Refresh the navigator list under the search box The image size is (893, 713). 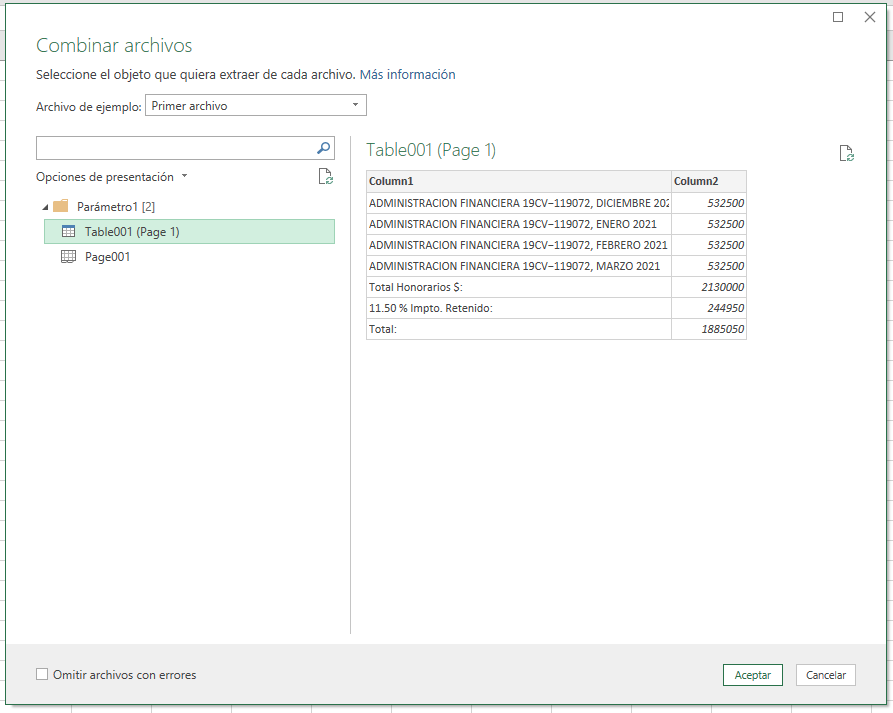pyautogui.click(x=325, y=177)
